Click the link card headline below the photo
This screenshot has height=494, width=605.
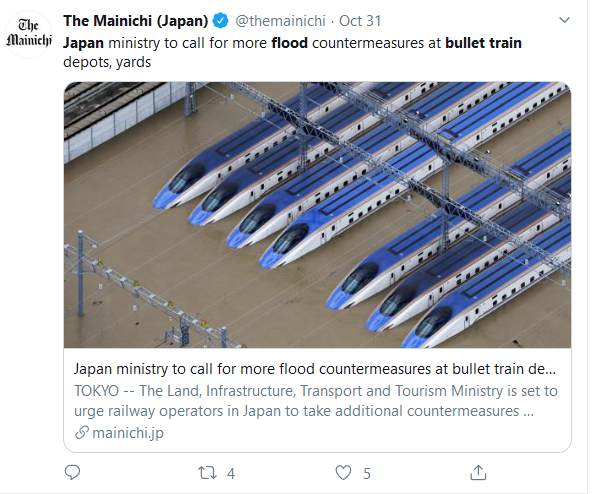pos(314,367)
